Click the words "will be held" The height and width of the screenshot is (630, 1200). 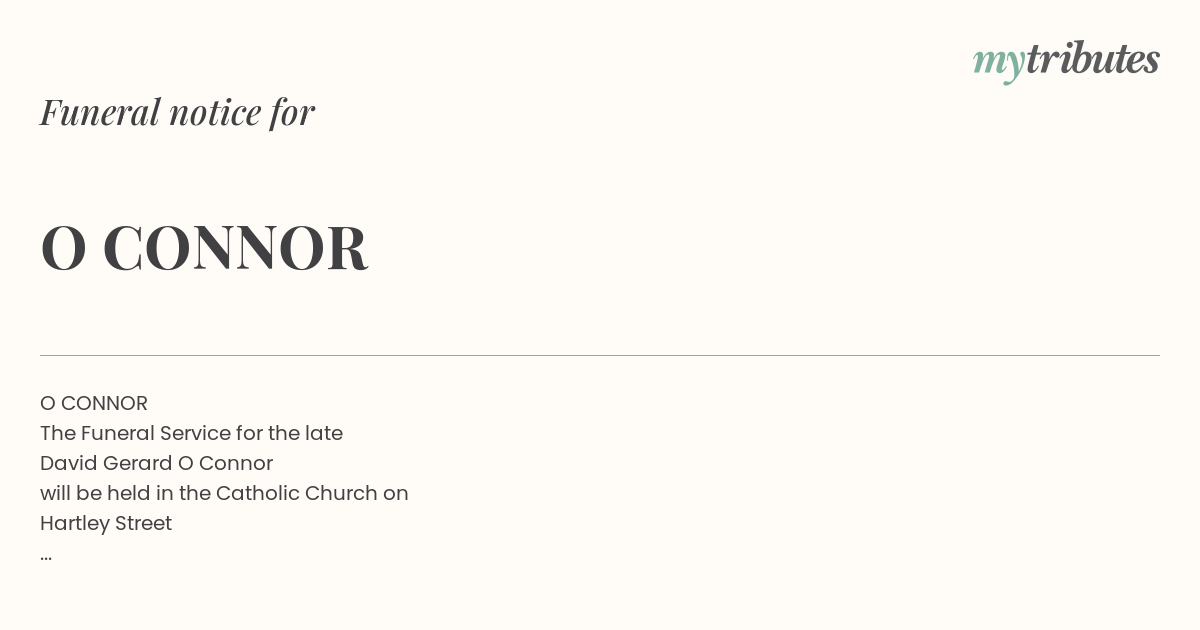click(95, 493)
